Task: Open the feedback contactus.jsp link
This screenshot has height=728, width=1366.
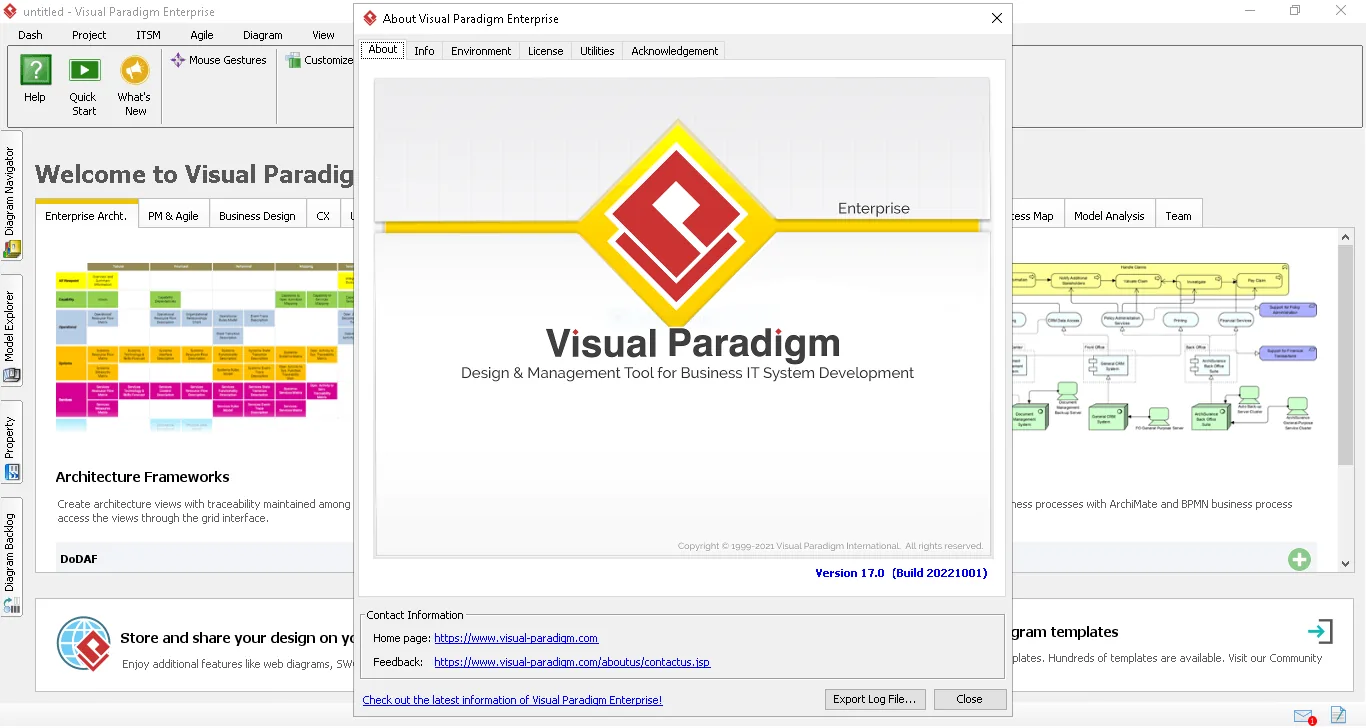Action: pyautogui.click(x=572, y=662)
